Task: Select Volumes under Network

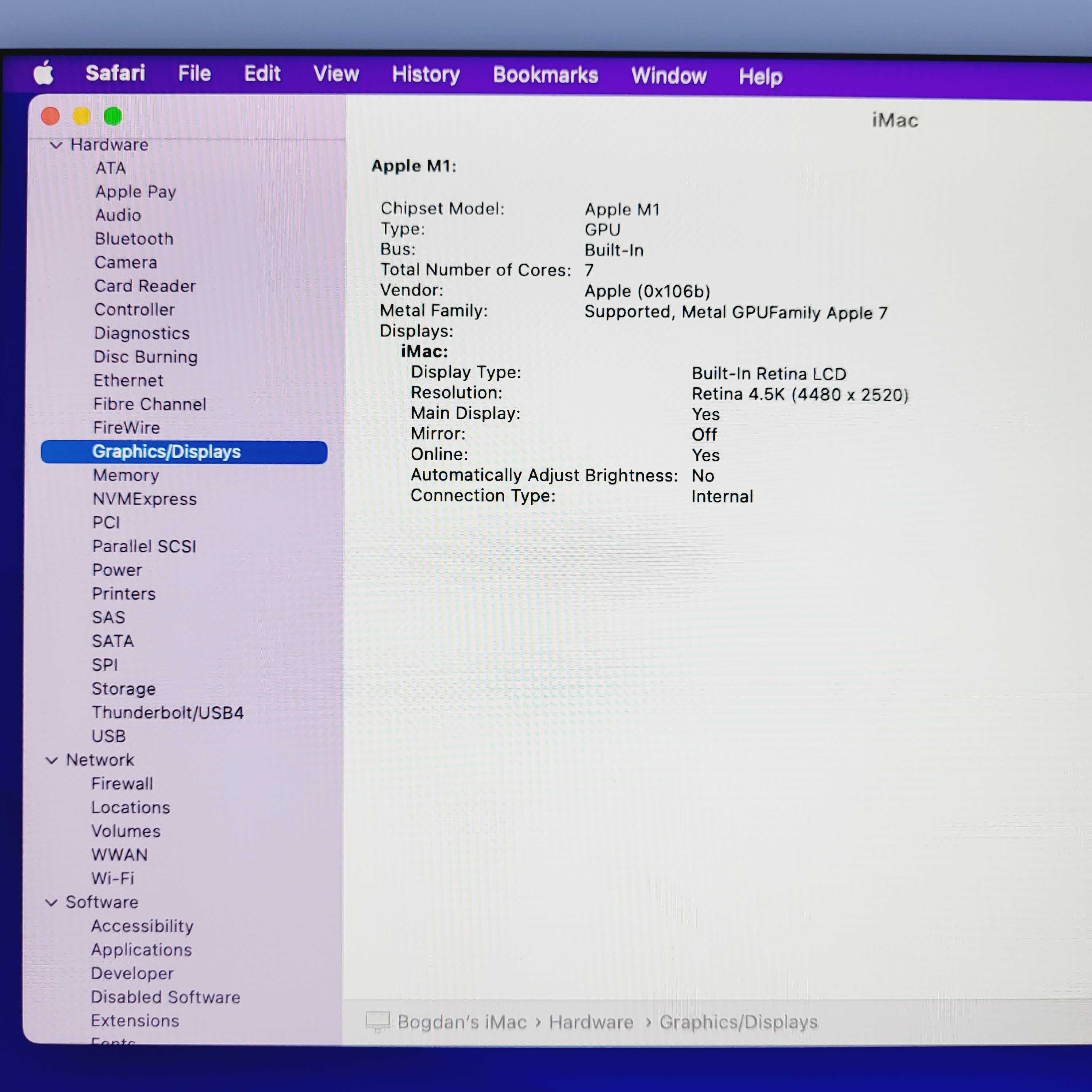Action: [x=126, y=831]
